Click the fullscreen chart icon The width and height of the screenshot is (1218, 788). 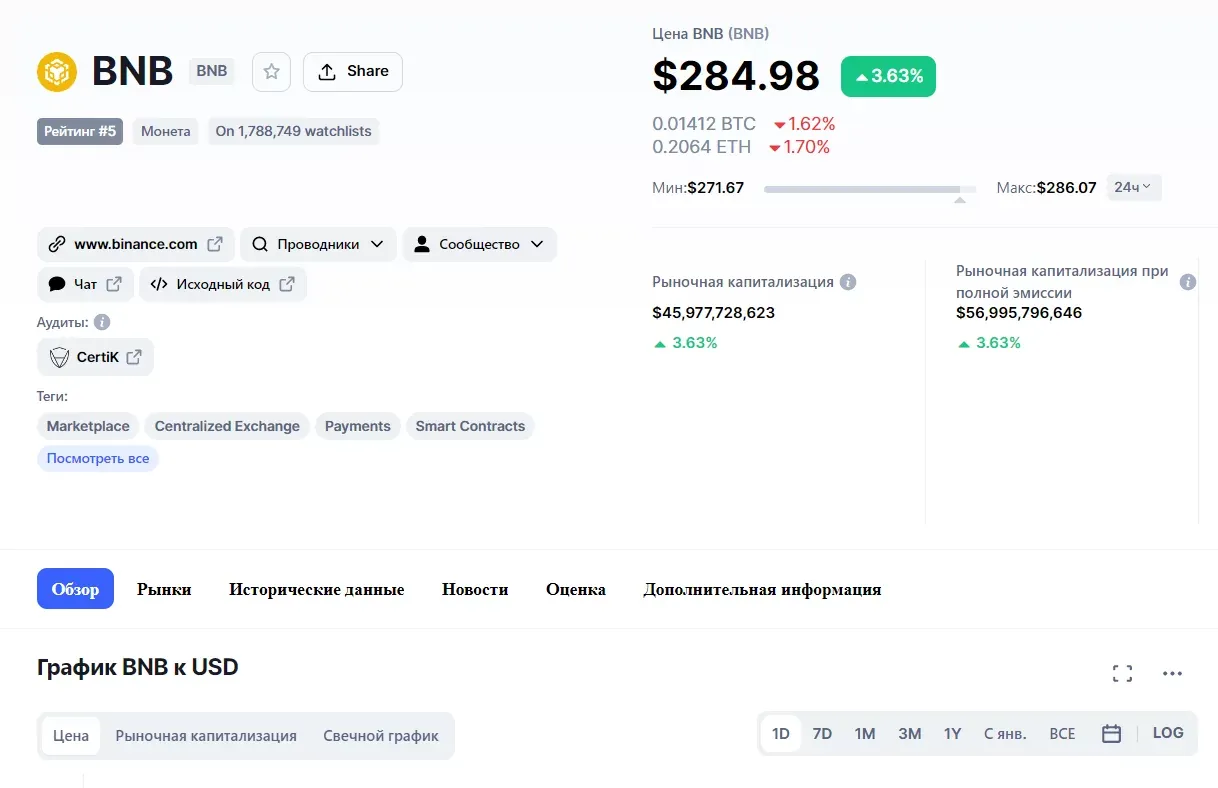point(1122,674)
